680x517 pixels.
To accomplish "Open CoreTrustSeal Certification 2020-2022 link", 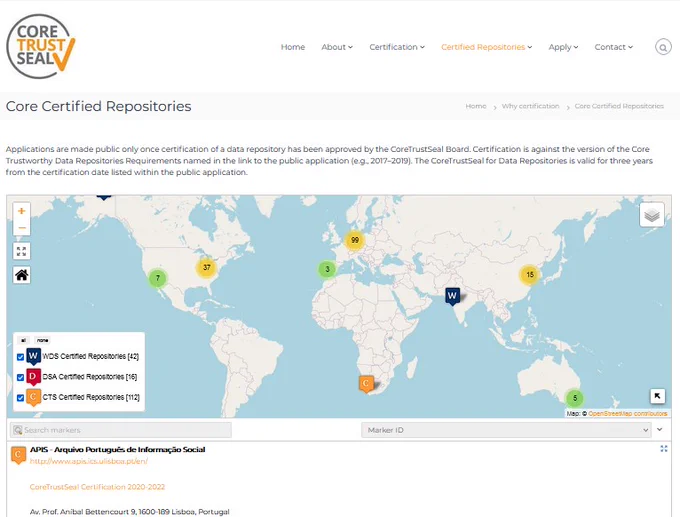I will pyautogui.click(x=97, y=487).
